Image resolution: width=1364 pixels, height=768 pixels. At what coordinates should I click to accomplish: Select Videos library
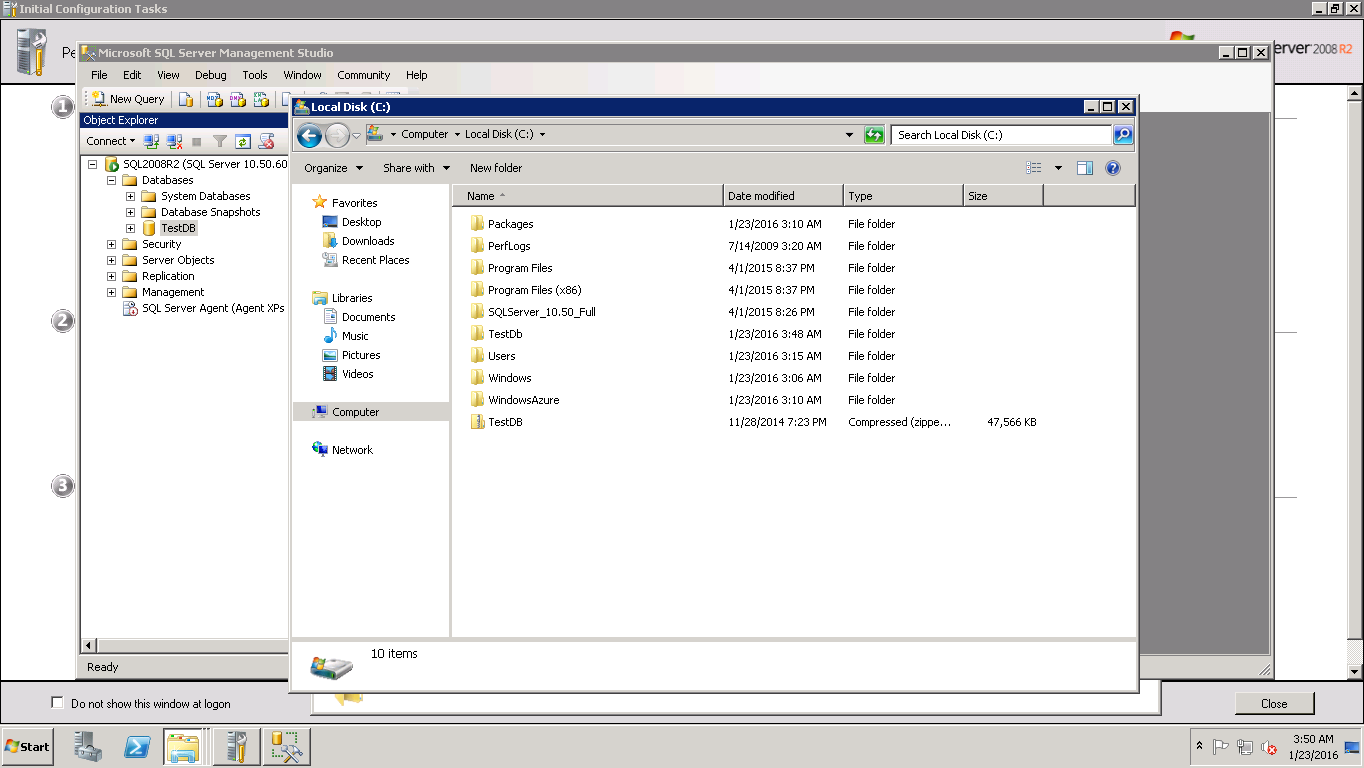pyautogui.click(x=348, y=374)
